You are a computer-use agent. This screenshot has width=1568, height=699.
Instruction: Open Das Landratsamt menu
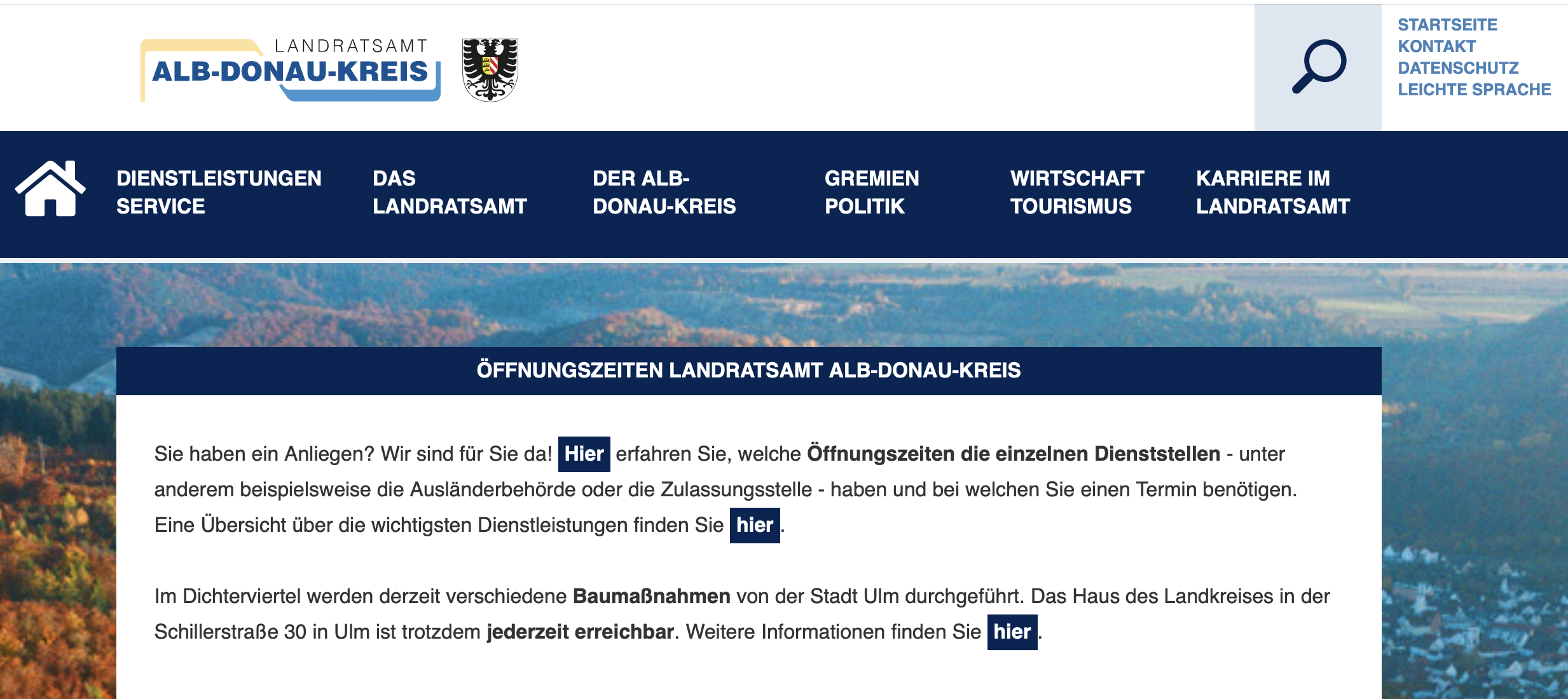pyautogui.click(x=450, y=192)
